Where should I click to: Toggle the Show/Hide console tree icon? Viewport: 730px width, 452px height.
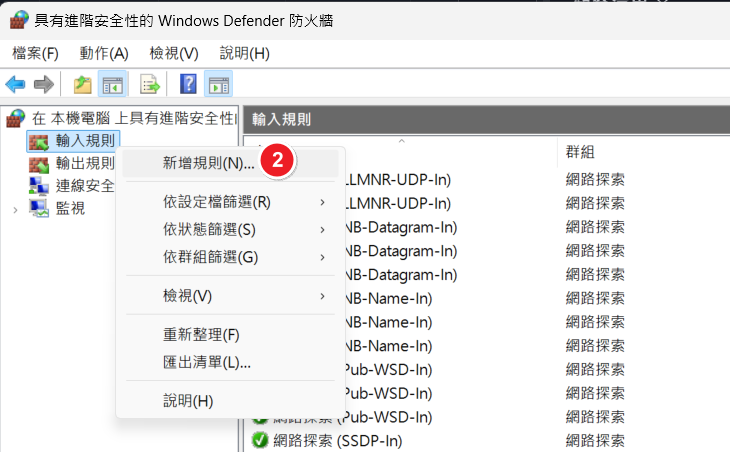tap(112, 84)
